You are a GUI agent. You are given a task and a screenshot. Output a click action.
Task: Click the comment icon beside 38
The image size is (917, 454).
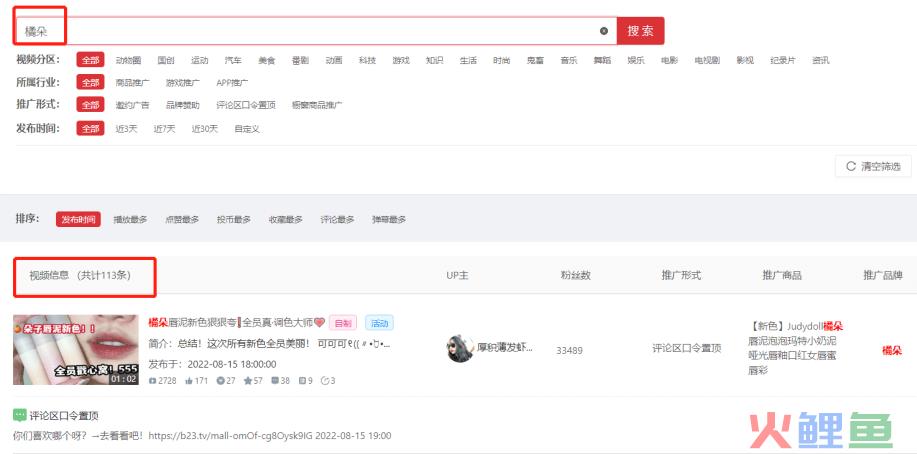point(274,381)
